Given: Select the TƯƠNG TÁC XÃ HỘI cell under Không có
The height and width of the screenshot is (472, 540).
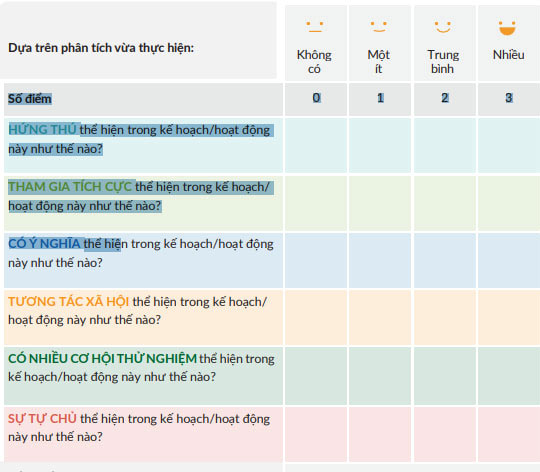Looking at the screenshot, I should [316, 317].
